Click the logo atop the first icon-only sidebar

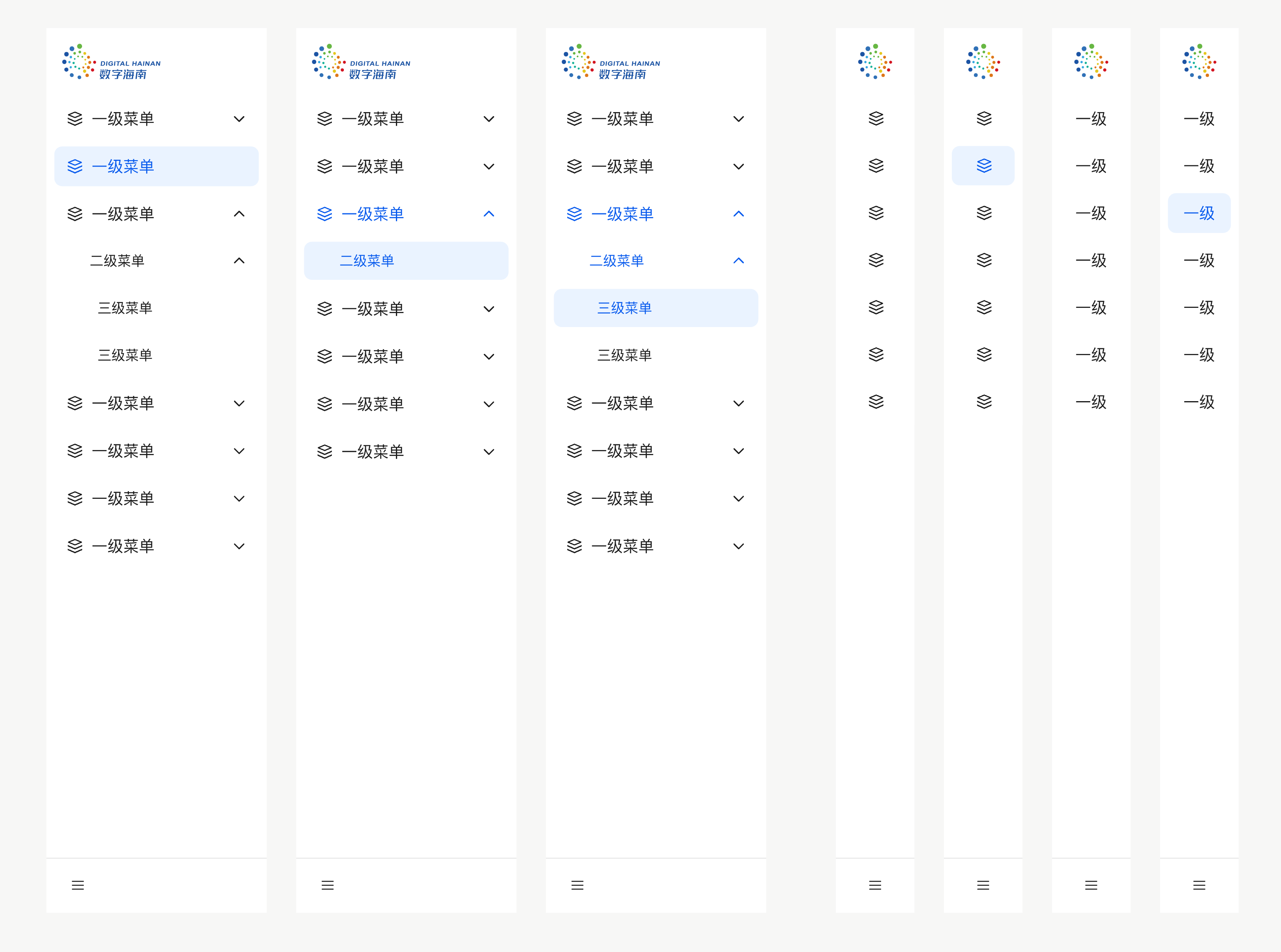pyautogui.click(x=875, y=62)
